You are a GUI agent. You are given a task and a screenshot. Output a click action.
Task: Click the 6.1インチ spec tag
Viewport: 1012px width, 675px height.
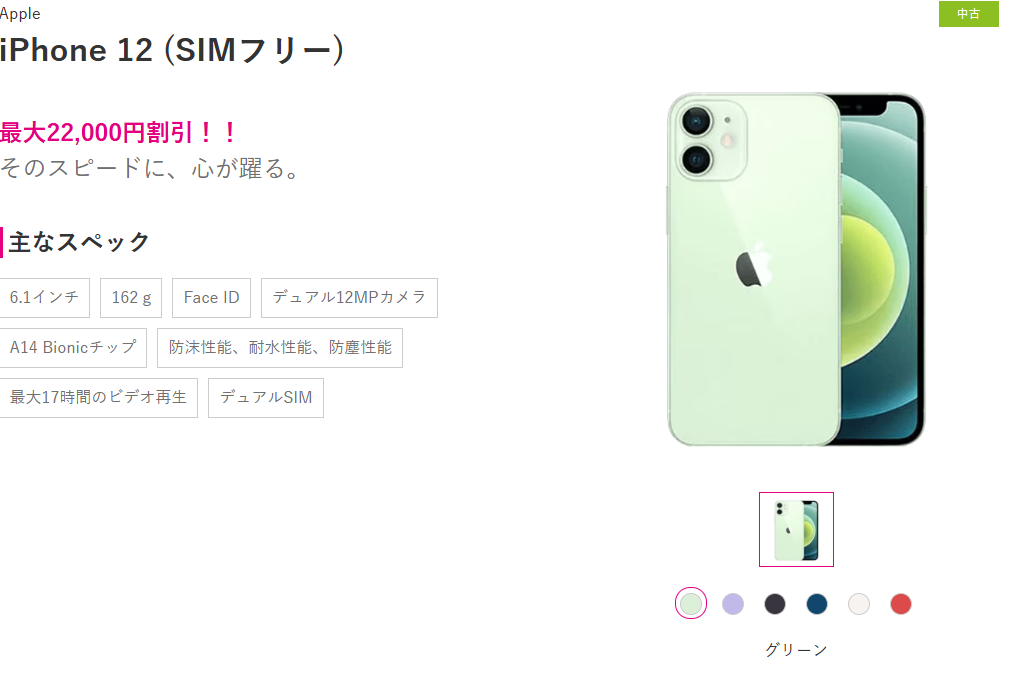click(44, 297)
